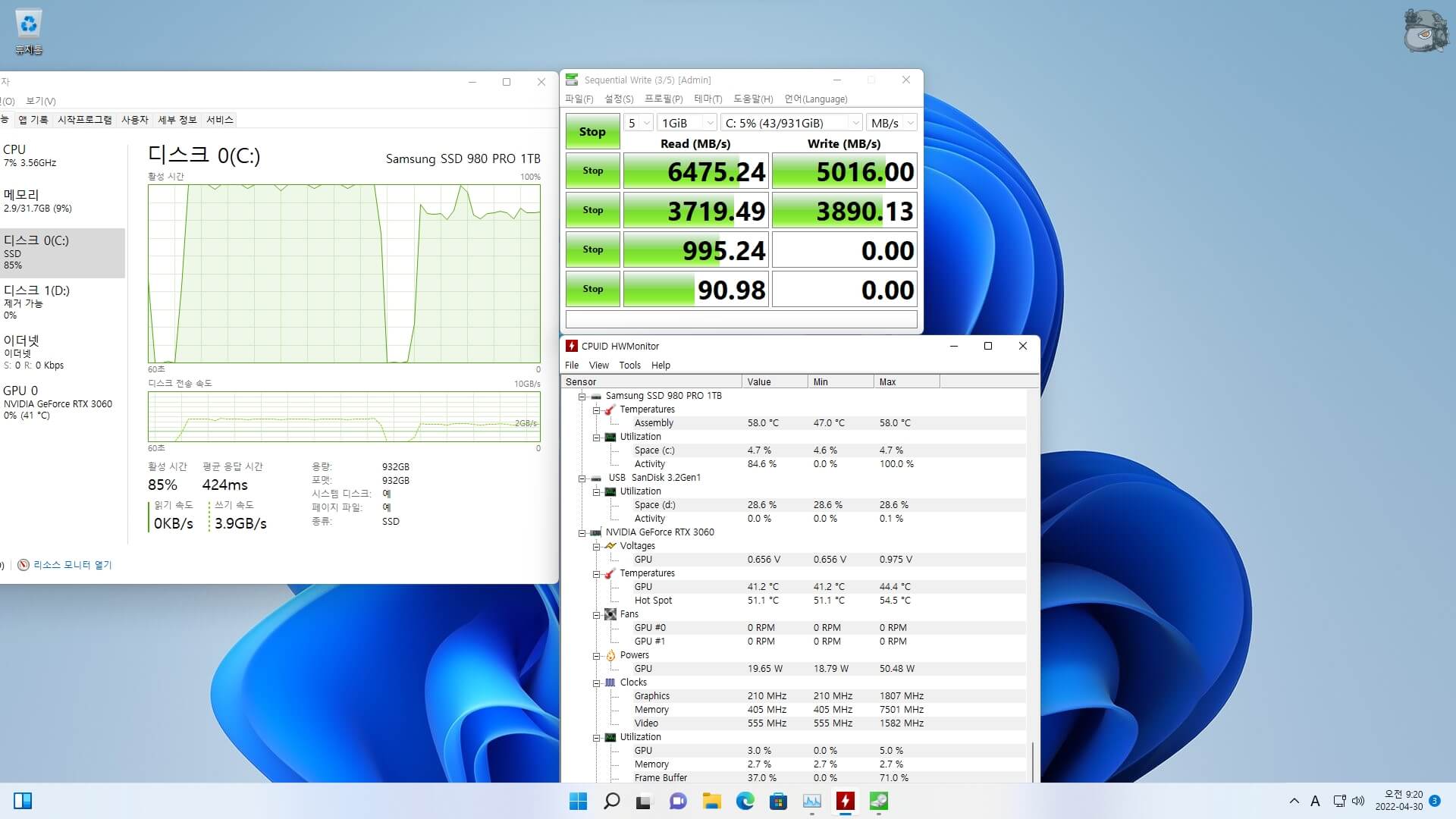Collapse the NVIDIA GeForce RTX 3060 node
This screenshot has width=1456, height=819.
582,533
